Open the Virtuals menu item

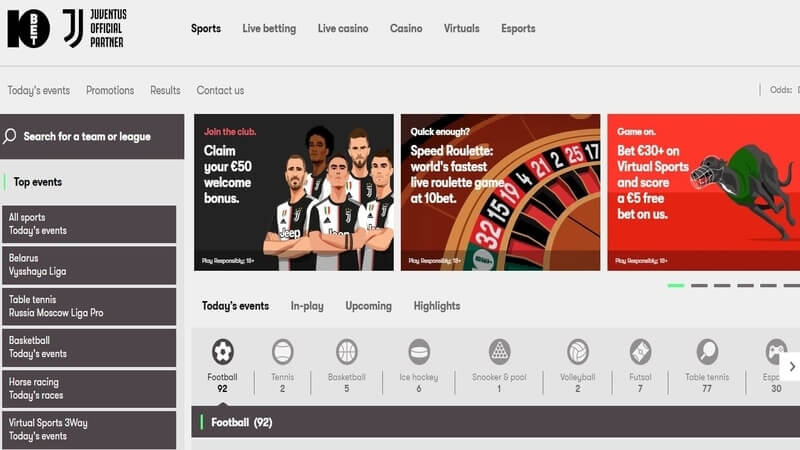pos(462,29)
